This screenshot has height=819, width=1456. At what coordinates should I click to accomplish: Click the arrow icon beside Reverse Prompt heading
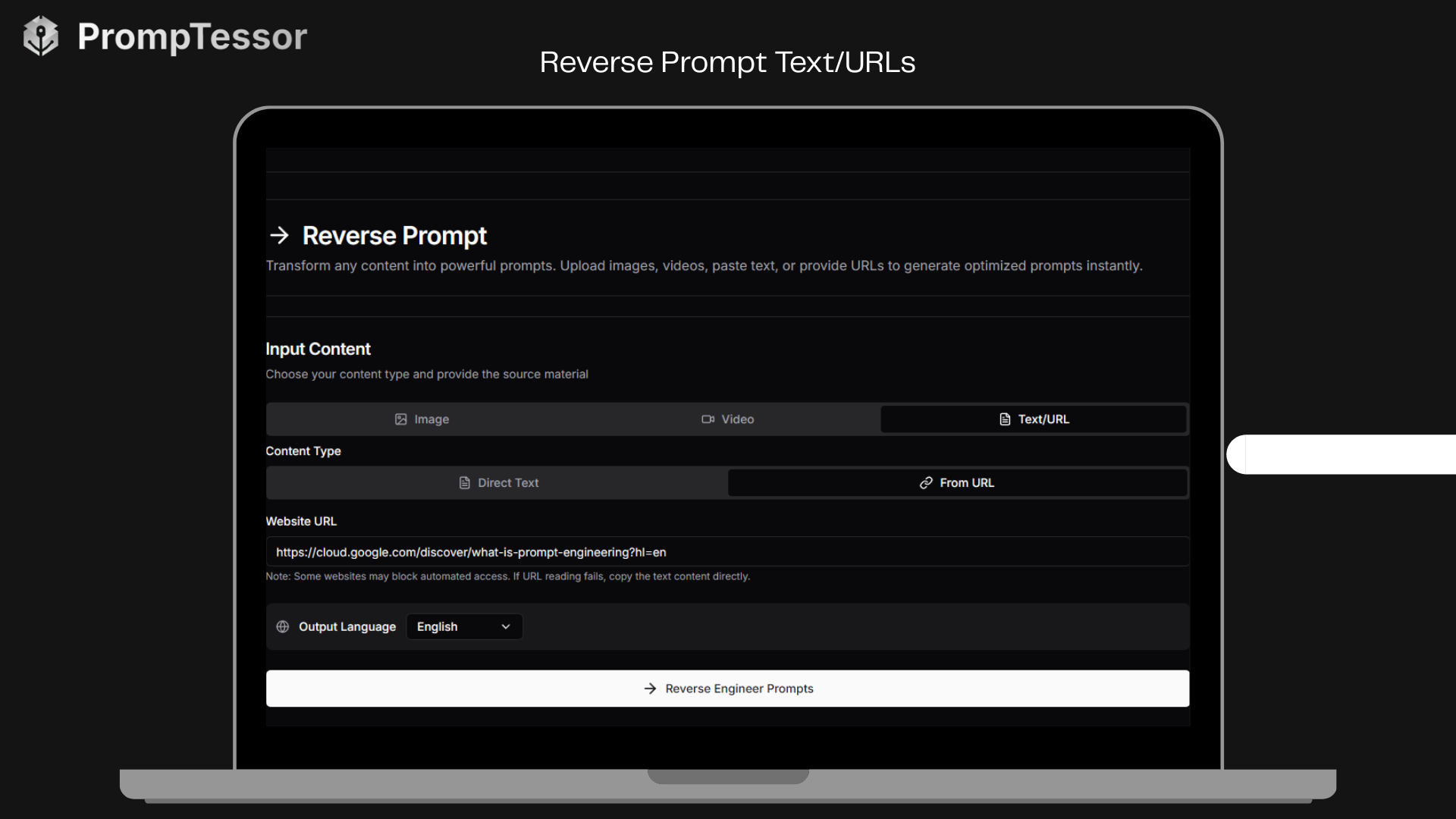[x=280, y=235]
